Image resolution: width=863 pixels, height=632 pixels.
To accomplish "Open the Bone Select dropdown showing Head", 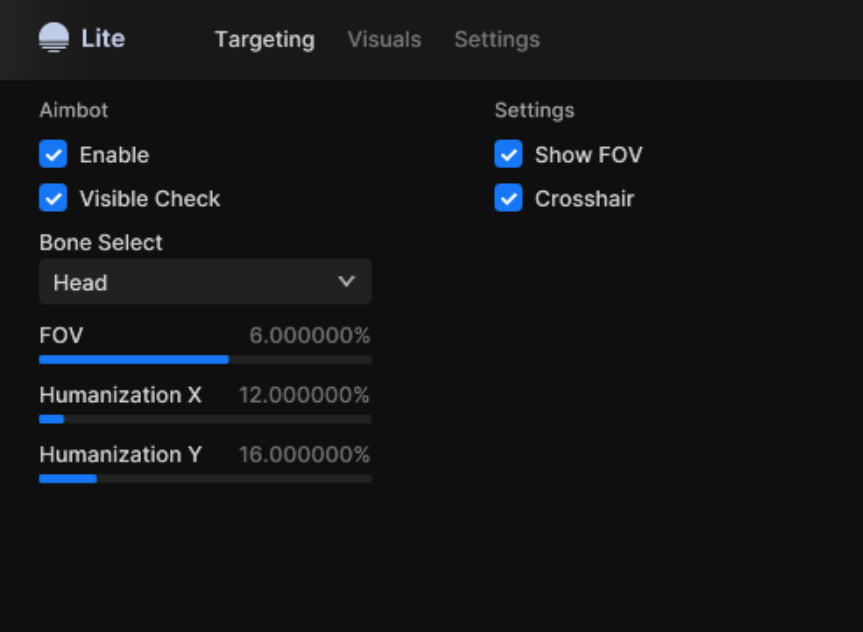I will click(x=205, y=282).
